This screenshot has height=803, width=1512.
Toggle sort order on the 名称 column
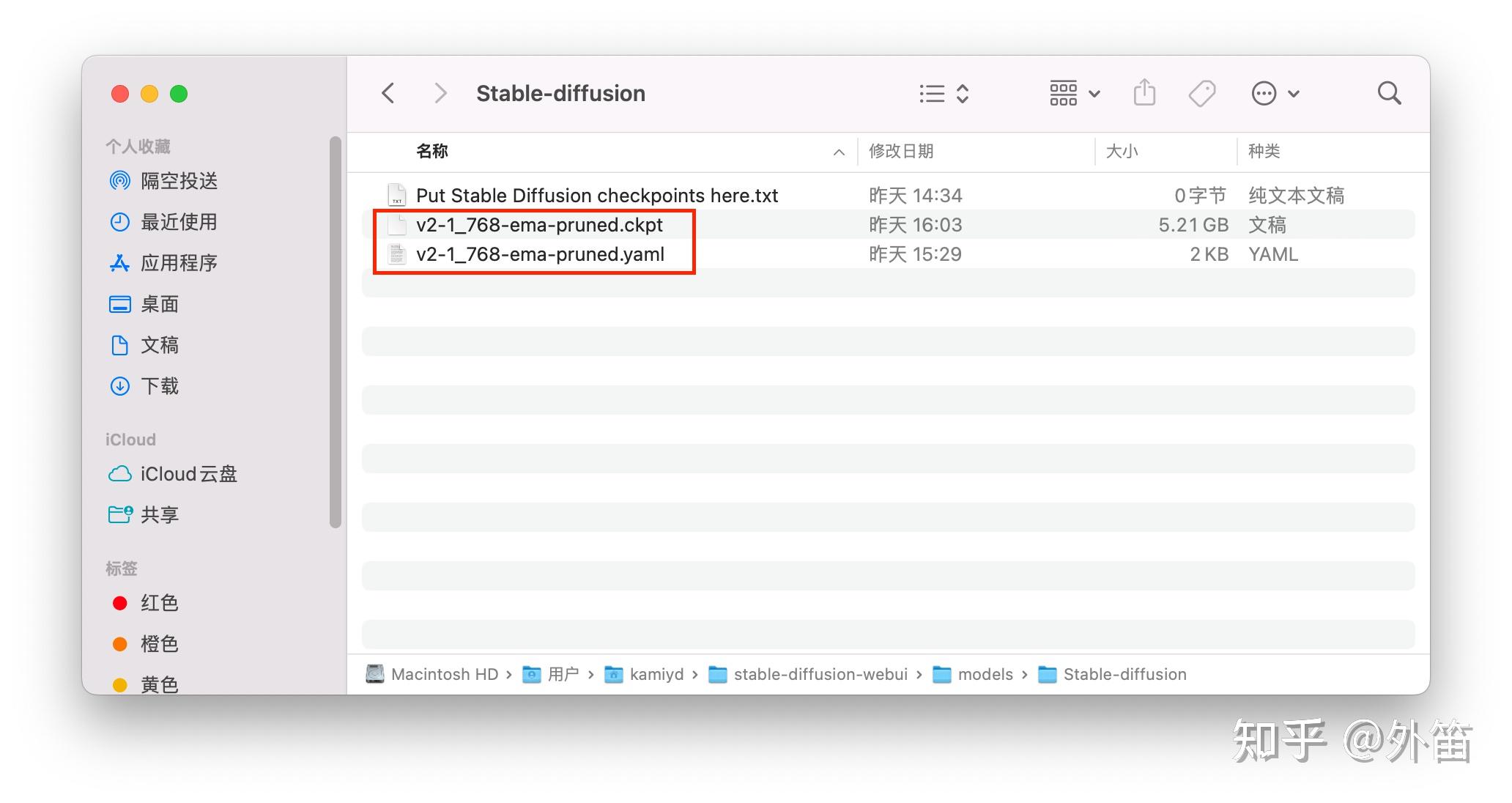431,151
